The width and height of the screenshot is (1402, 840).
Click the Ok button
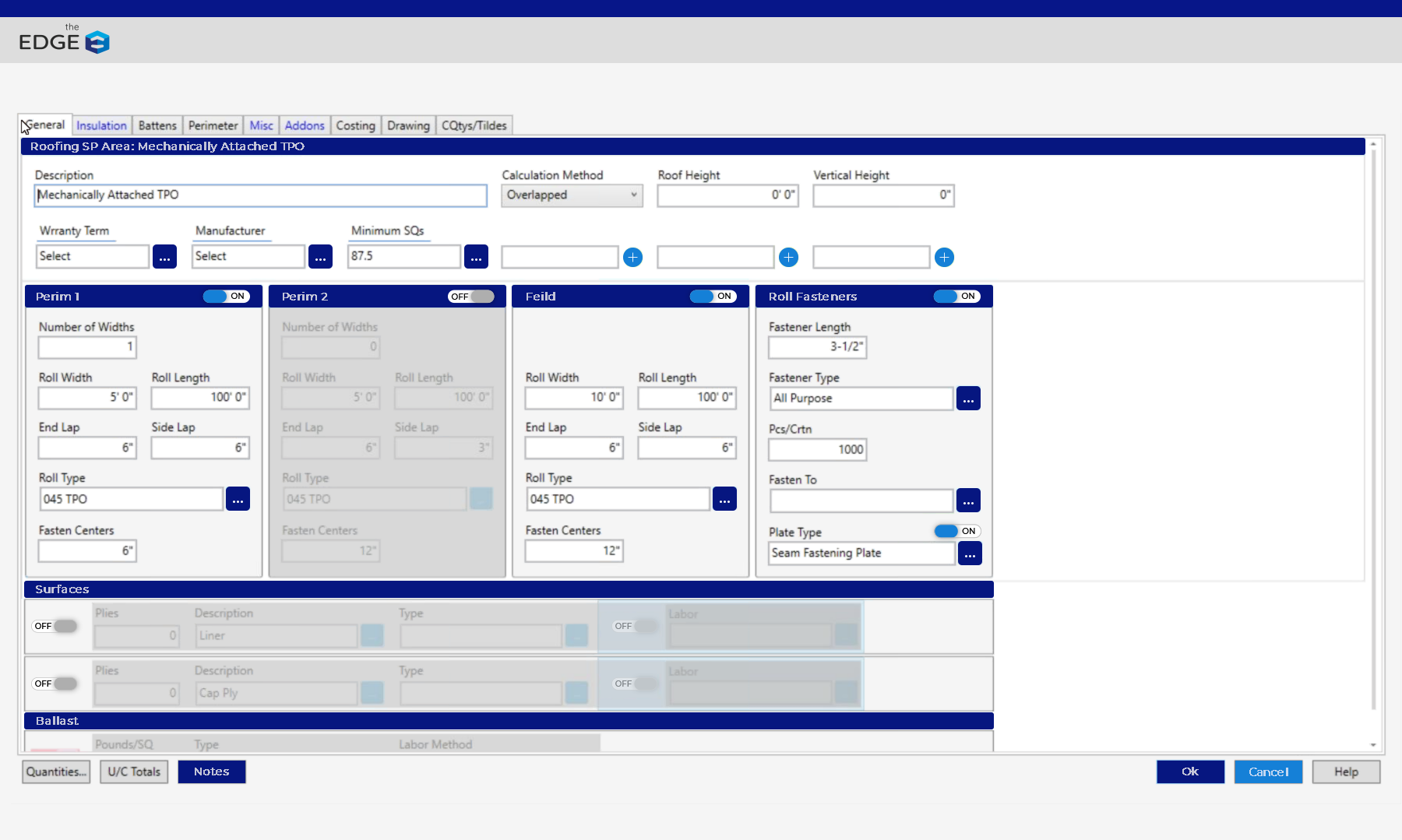tap(1189, 771)
